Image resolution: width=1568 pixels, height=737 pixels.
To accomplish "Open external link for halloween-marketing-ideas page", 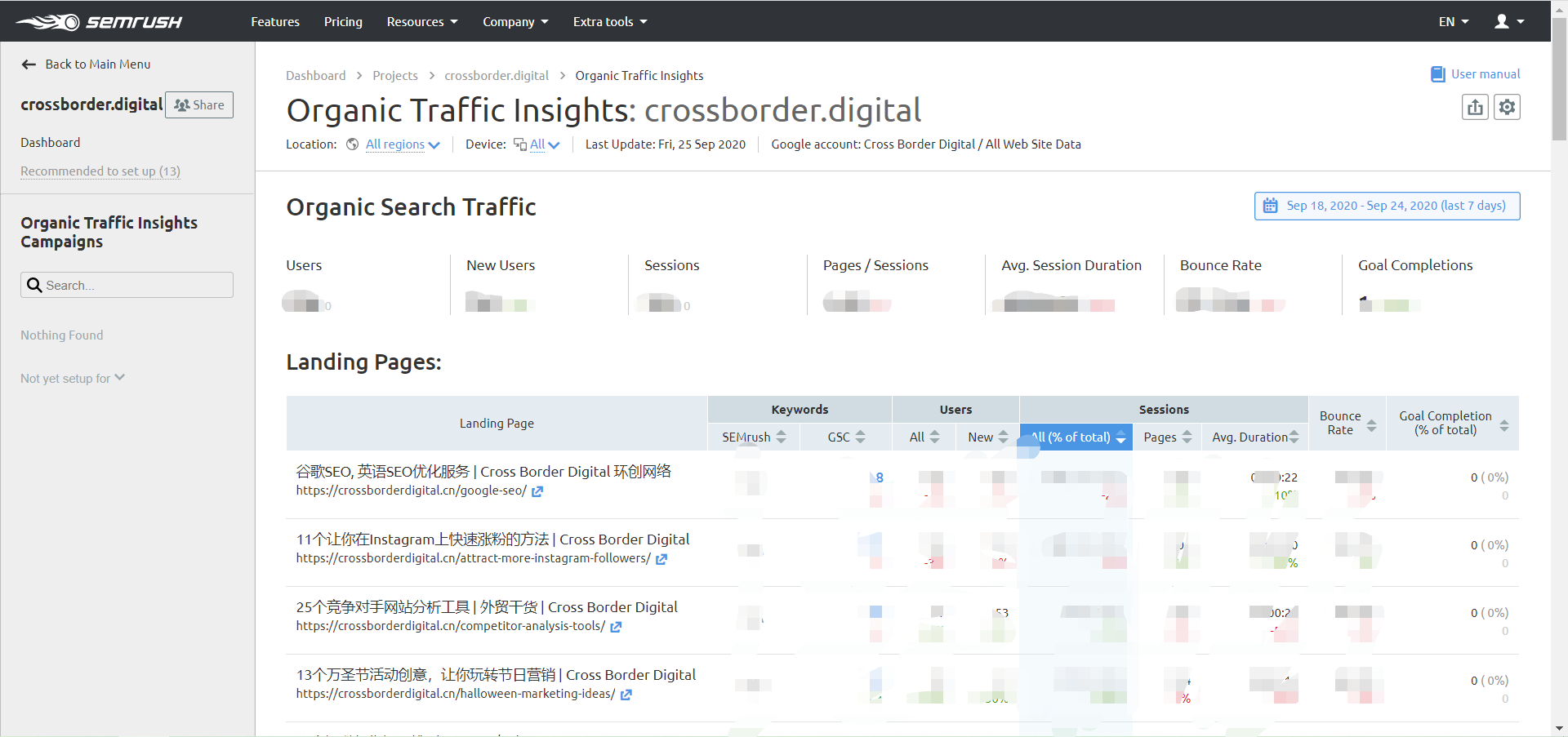I will pos(626,695).
